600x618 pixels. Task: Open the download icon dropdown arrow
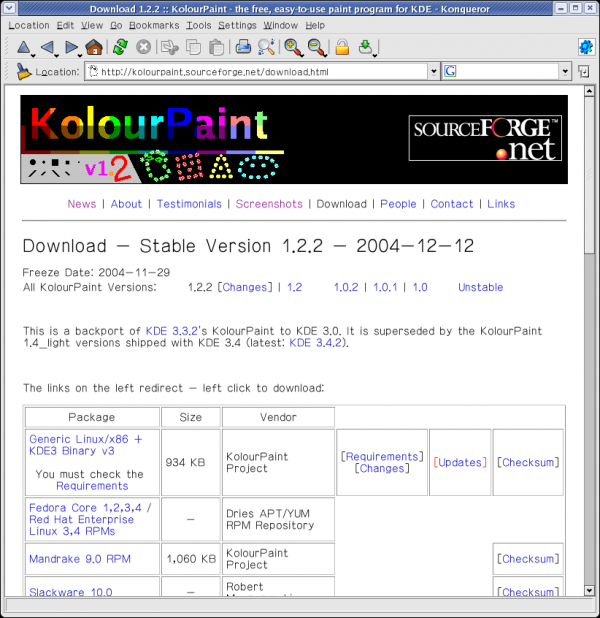coord(375,55)
